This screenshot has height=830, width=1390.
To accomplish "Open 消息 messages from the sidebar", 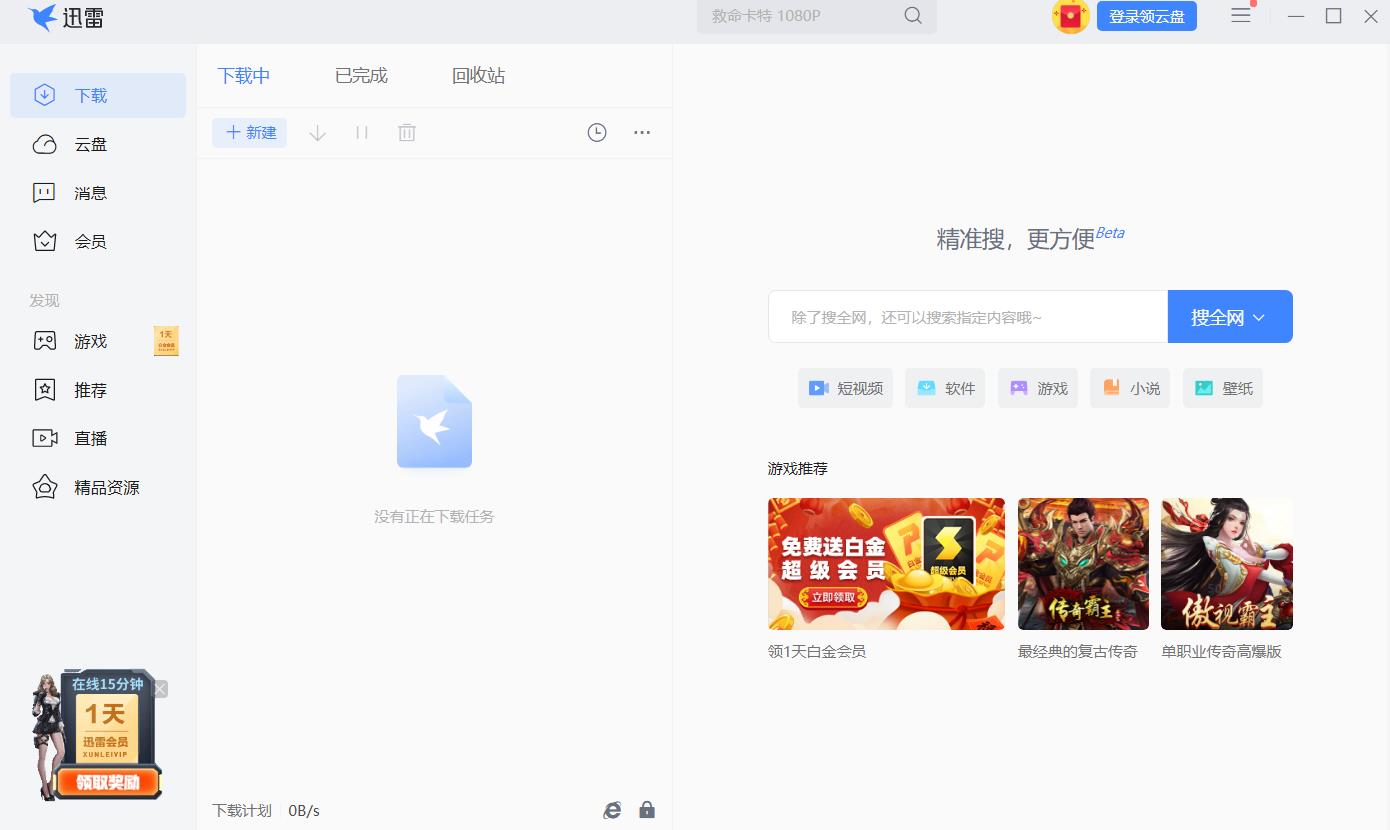I will 90,192.
